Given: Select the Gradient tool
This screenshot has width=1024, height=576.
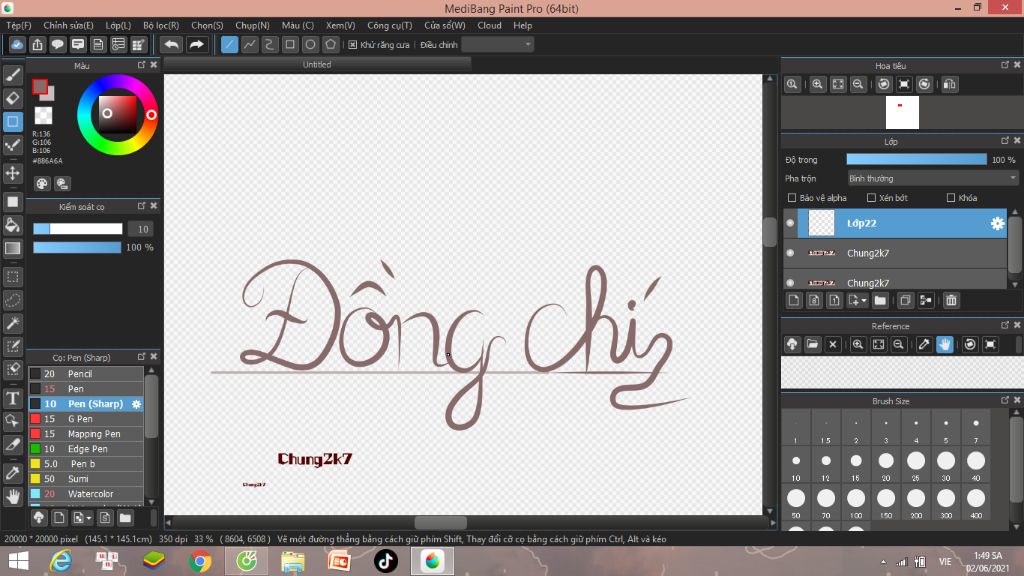Looking at the screenshot, I should (x=12, y=248).
